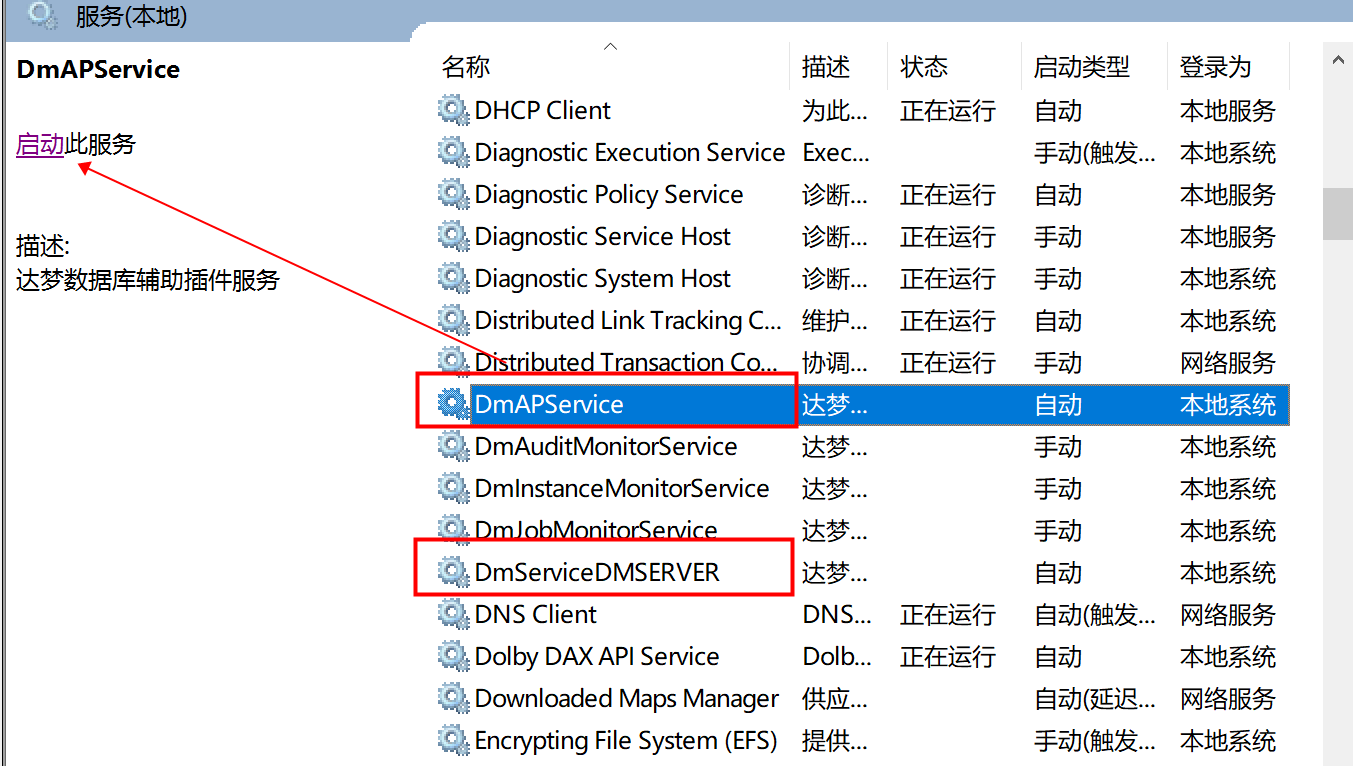The image size is (1353, 766).
Task: Click the gear icon beside Encrypting File System
Action: coord(454,740)
